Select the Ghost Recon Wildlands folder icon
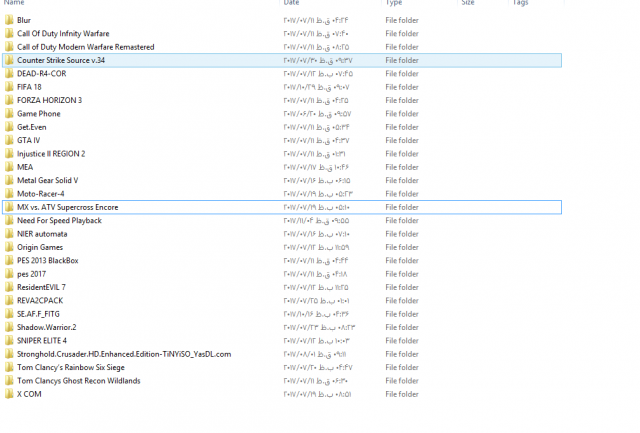Viewport: 640px width, 433px height. (x=9, y=380)
